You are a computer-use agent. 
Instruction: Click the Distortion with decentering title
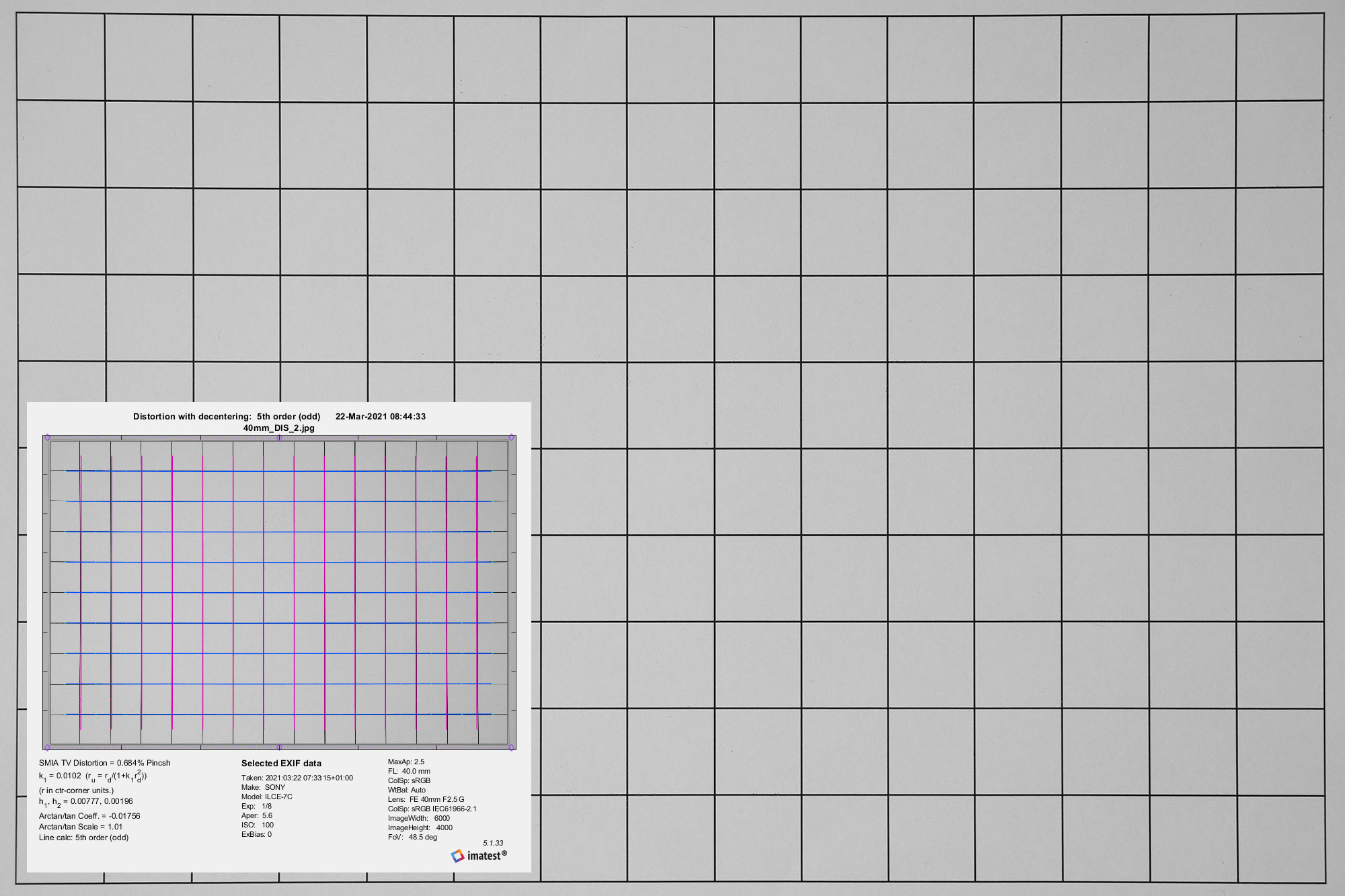click(226, 417)
